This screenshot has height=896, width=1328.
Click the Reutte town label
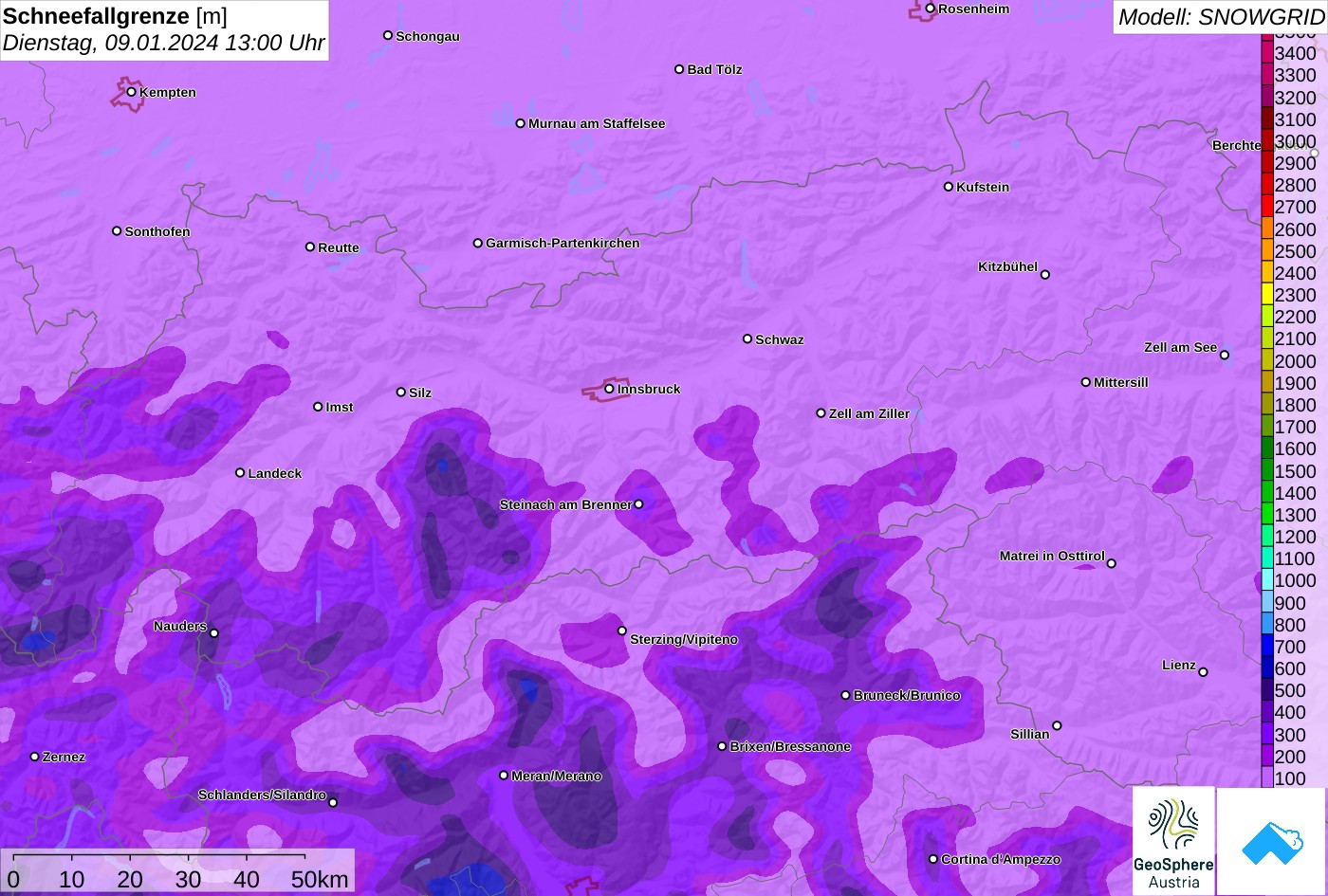pos(339,247)
